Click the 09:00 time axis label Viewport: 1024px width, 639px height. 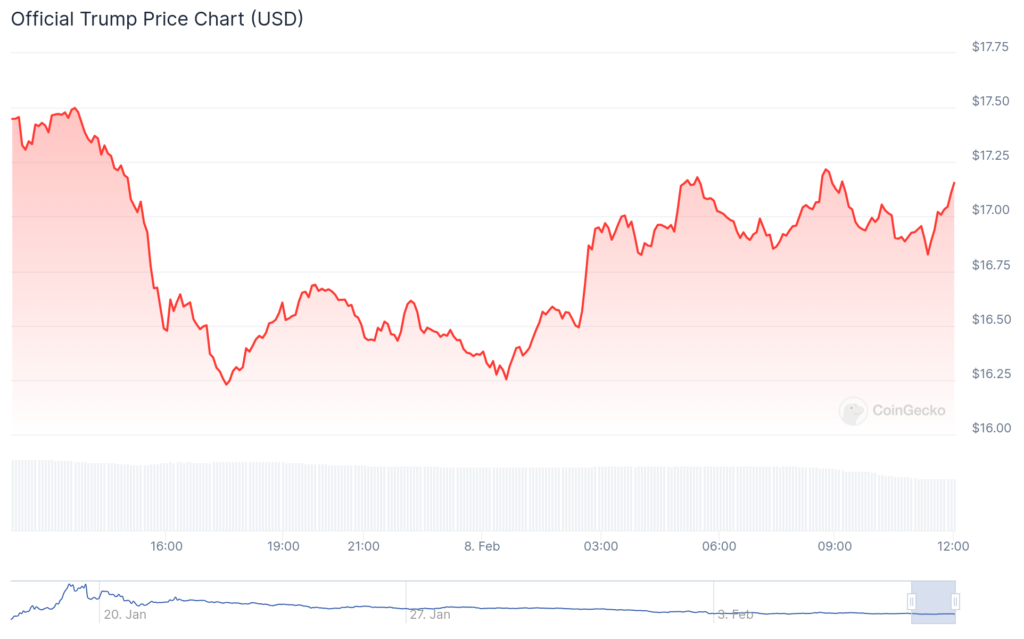(x=835, y=546)
